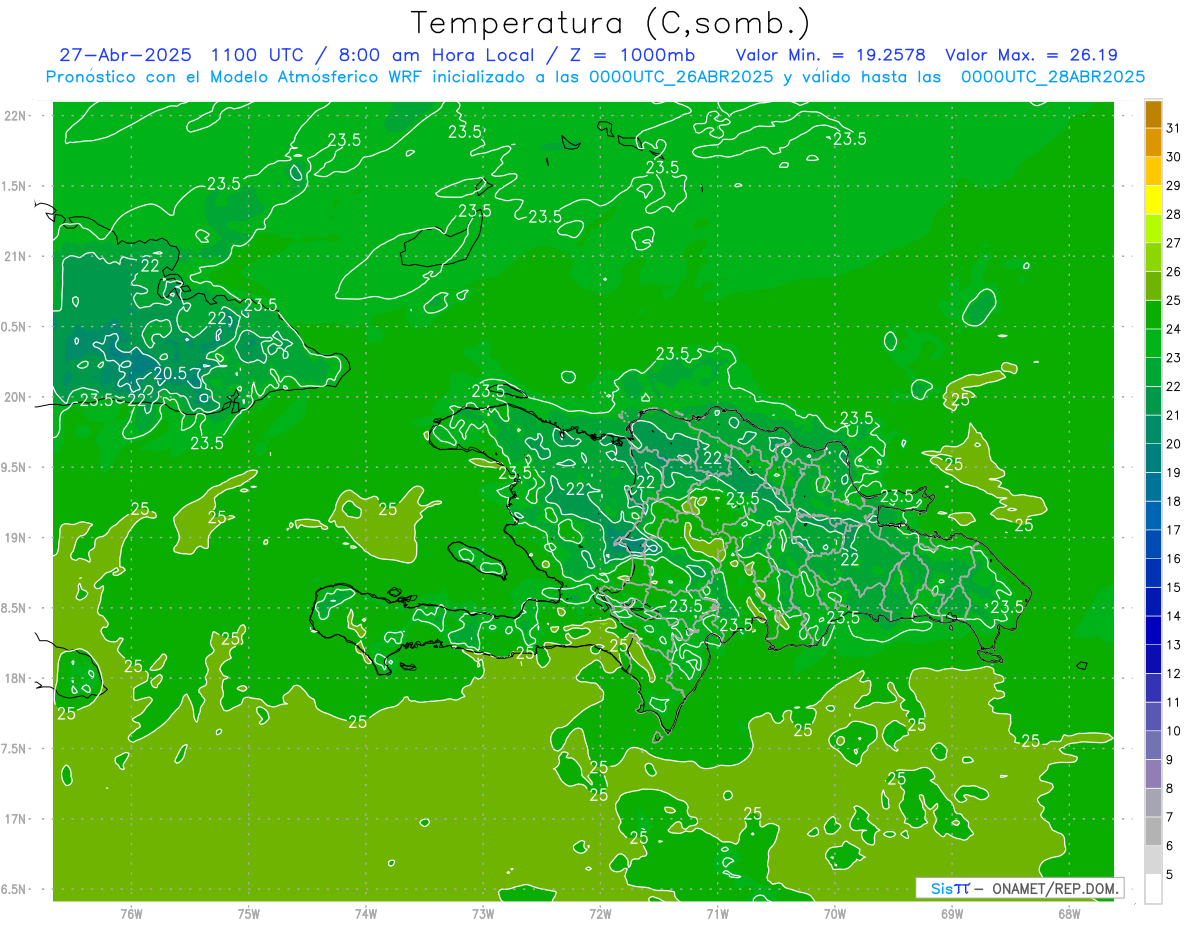Click the "21N" latitude axis label
Image resolution: width=1200 pixels, height=927 pixels.
click(16, 256)
